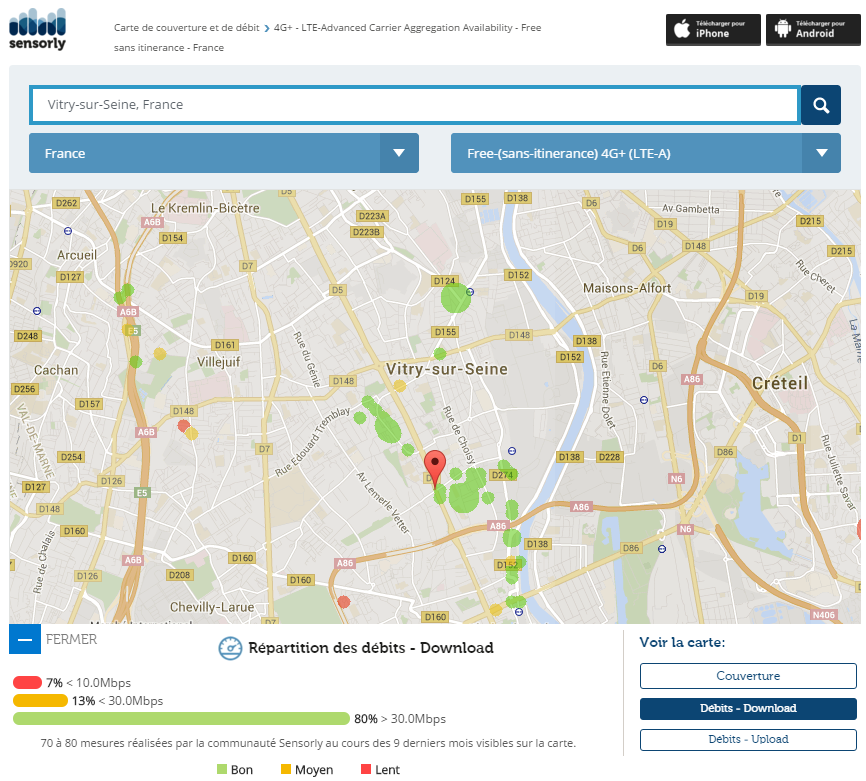Click the country dropdown arrow button
866x781 pixels.
click(x=399, y=153)
